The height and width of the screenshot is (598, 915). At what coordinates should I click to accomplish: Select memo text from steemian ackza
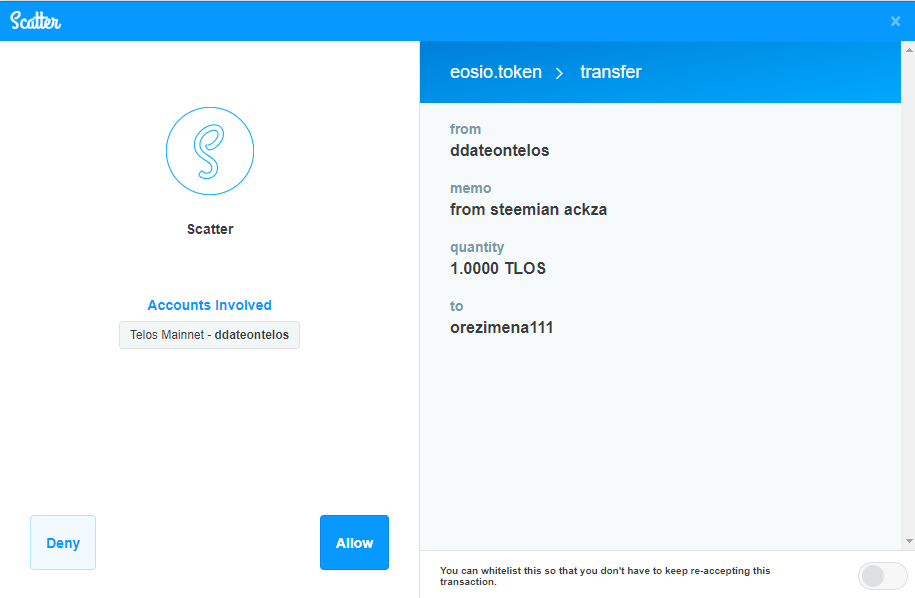tap(528, 209)
